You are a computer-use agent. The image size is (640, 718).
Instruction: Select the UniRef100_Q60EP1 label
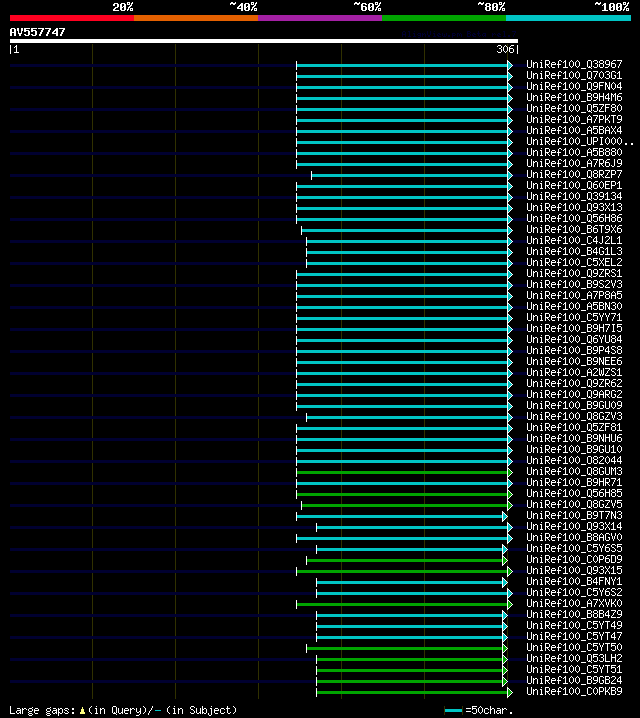574,185
